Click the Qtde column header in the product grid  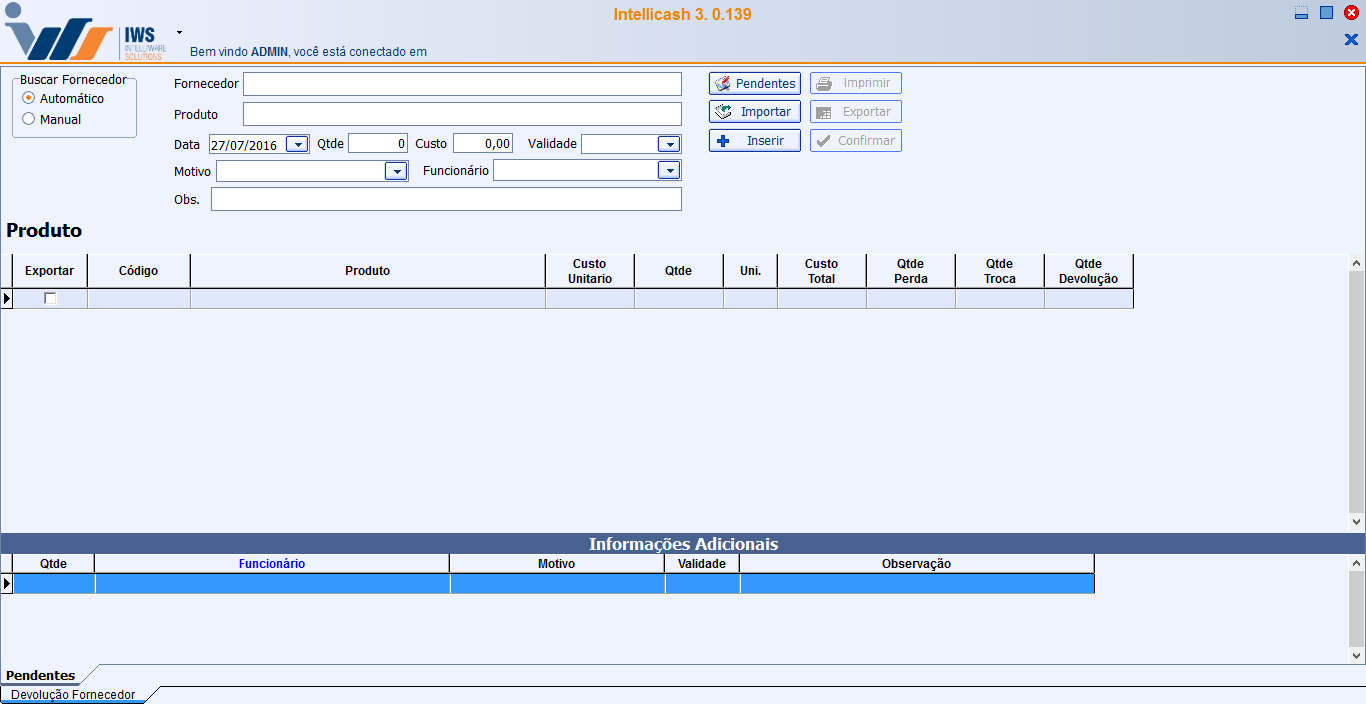click(x=679, y=271)
